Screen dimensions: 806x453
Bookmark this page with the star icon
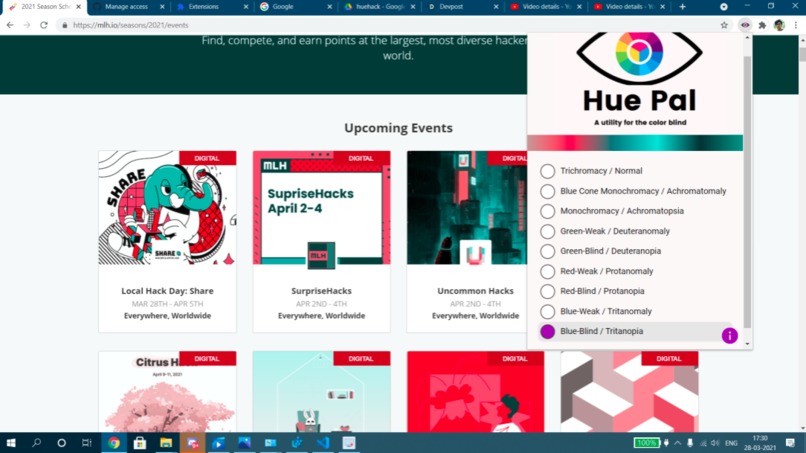pyautogui.click(x=724, y=25)
